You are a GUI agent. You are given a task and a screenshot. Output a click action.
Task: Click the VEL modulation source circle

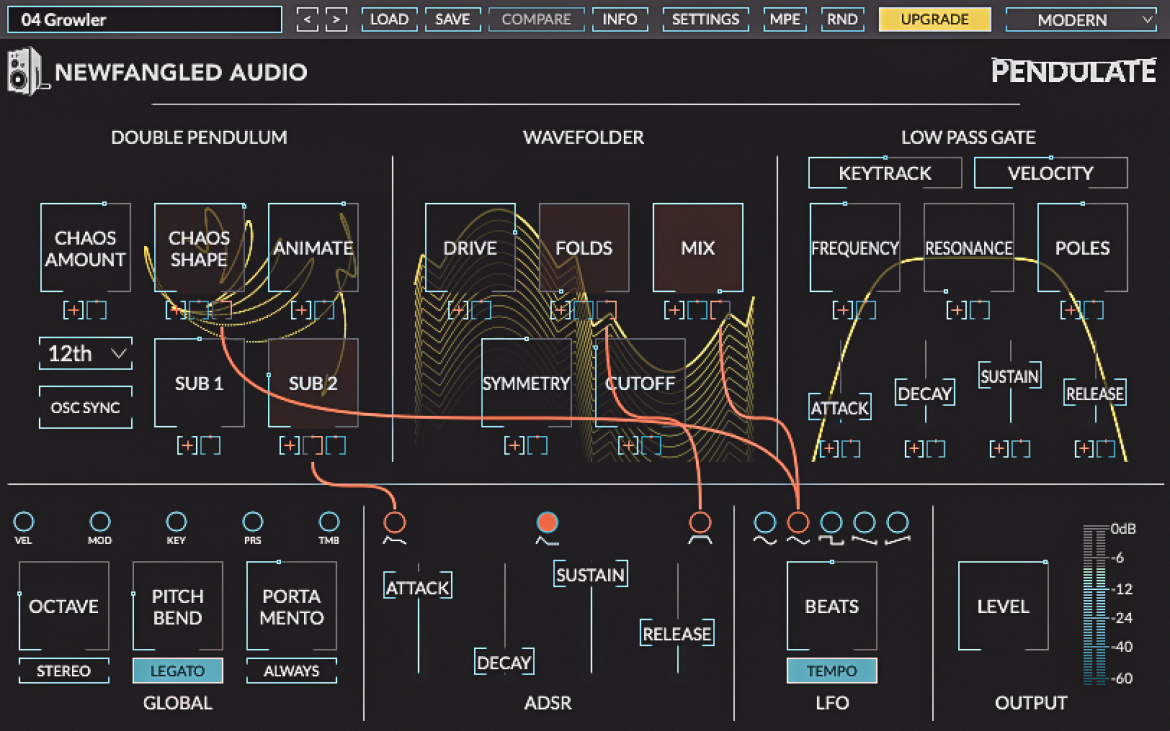[24, 521]
